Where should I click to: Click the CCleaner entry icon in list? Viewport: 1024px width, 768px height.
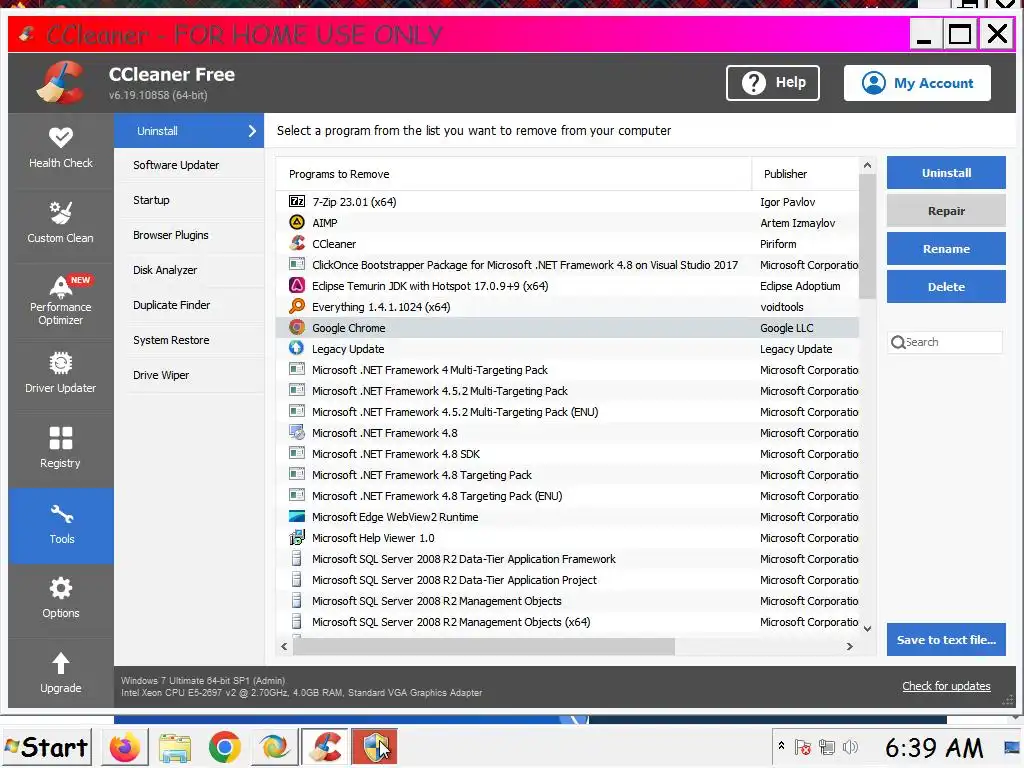(x=297, y=243)
